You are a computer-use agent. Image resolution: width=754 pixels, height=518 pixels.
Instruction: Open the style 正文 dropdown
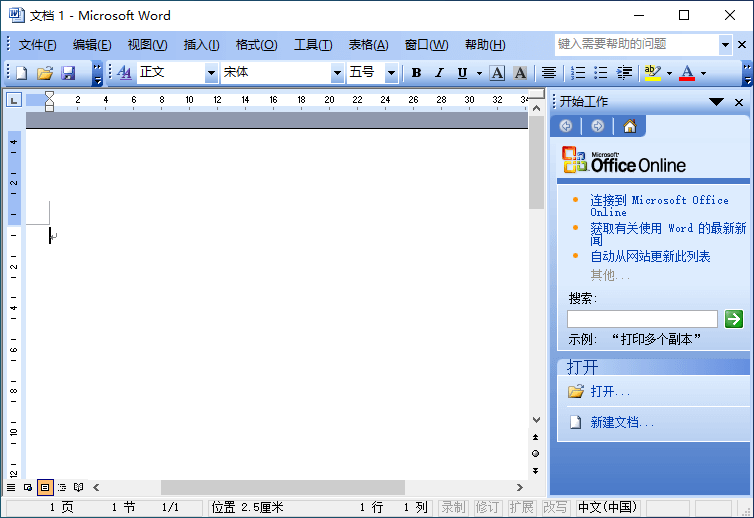211,73
